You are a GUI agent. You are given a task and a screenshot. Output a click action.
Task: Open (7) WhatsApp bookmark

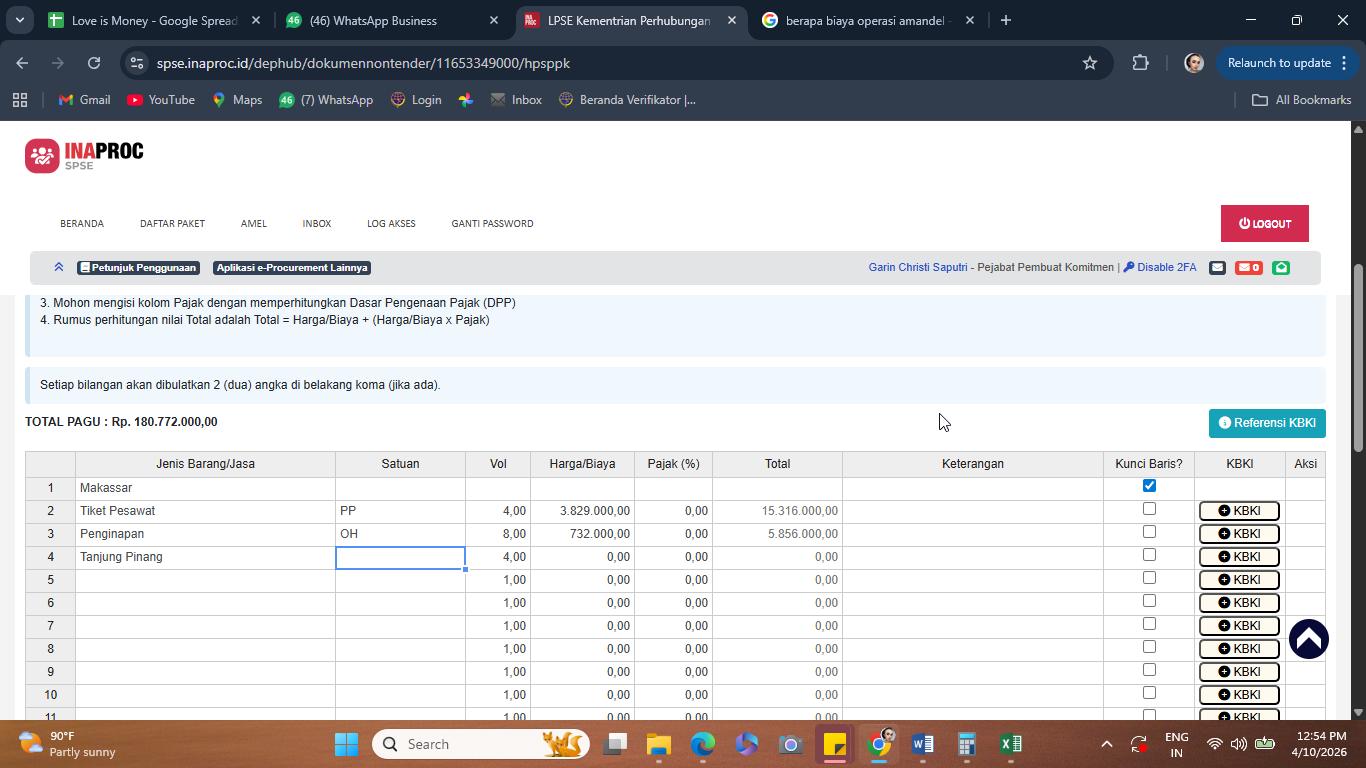(326, 100)
